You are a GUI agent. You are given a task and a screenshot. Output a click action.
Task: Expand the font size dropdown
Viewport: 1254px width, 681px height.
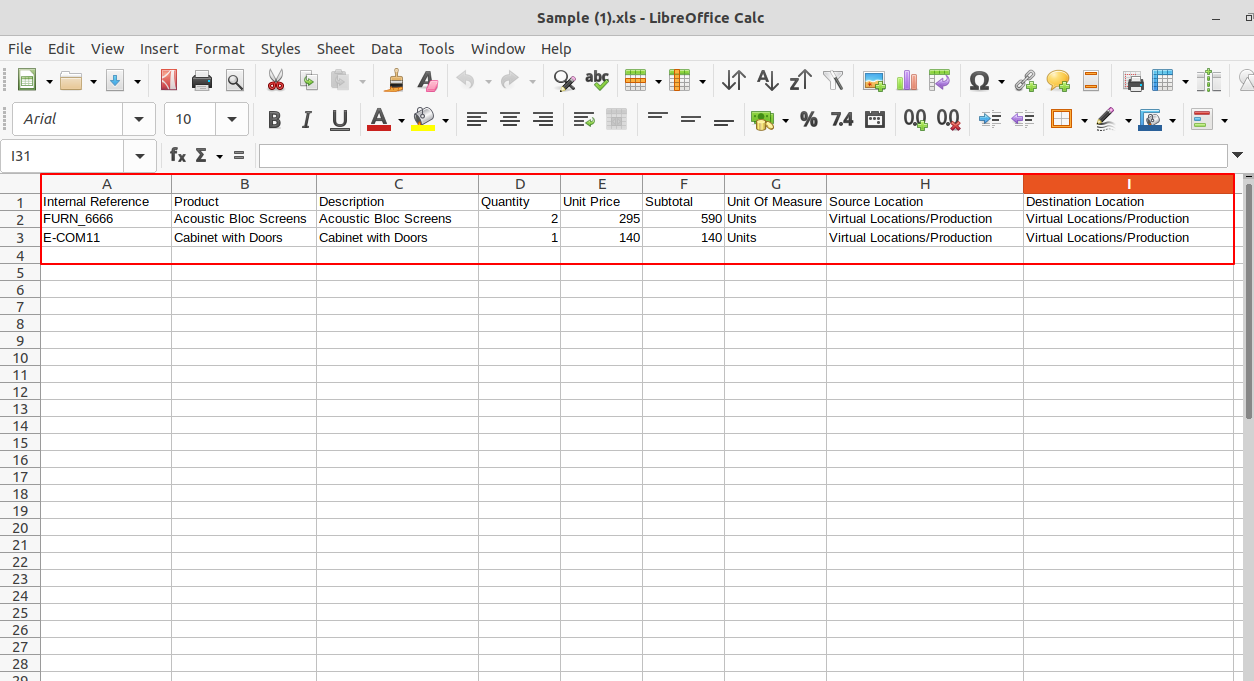click(x=232, y=119)
